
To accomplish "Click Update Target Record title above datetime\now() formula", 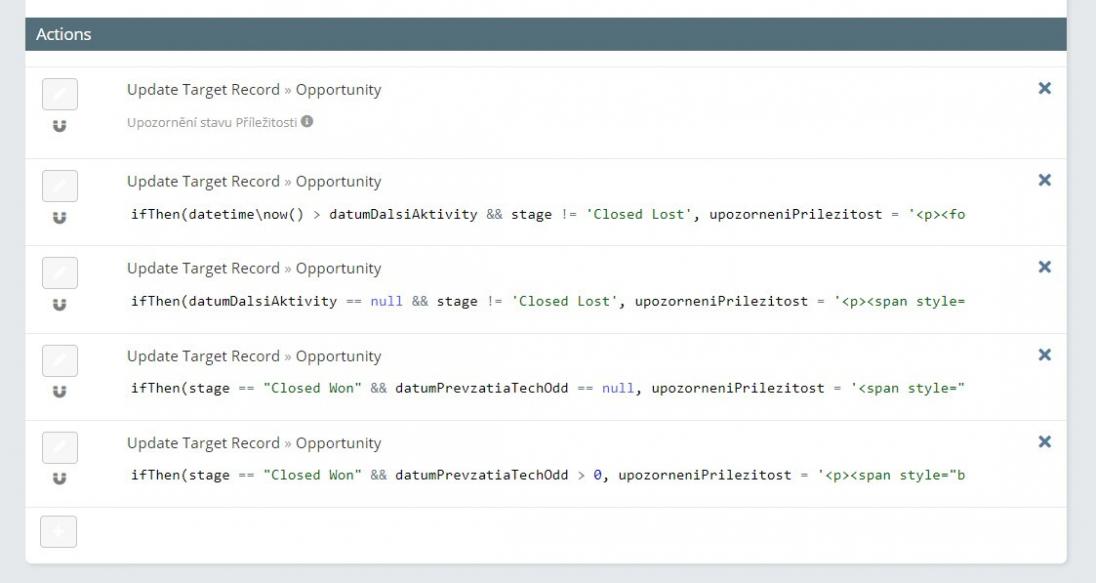I will [x=254, y=182].
